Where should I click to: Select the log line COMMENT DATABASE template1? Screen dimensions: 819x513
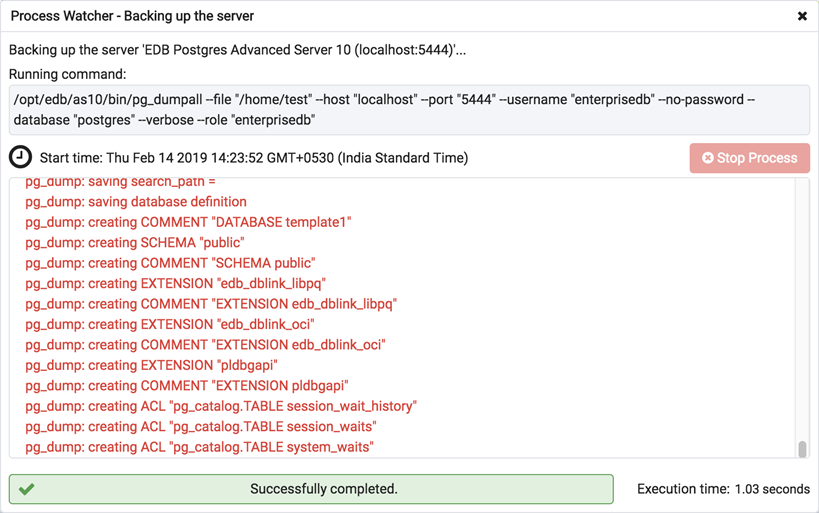pos(188,222)
